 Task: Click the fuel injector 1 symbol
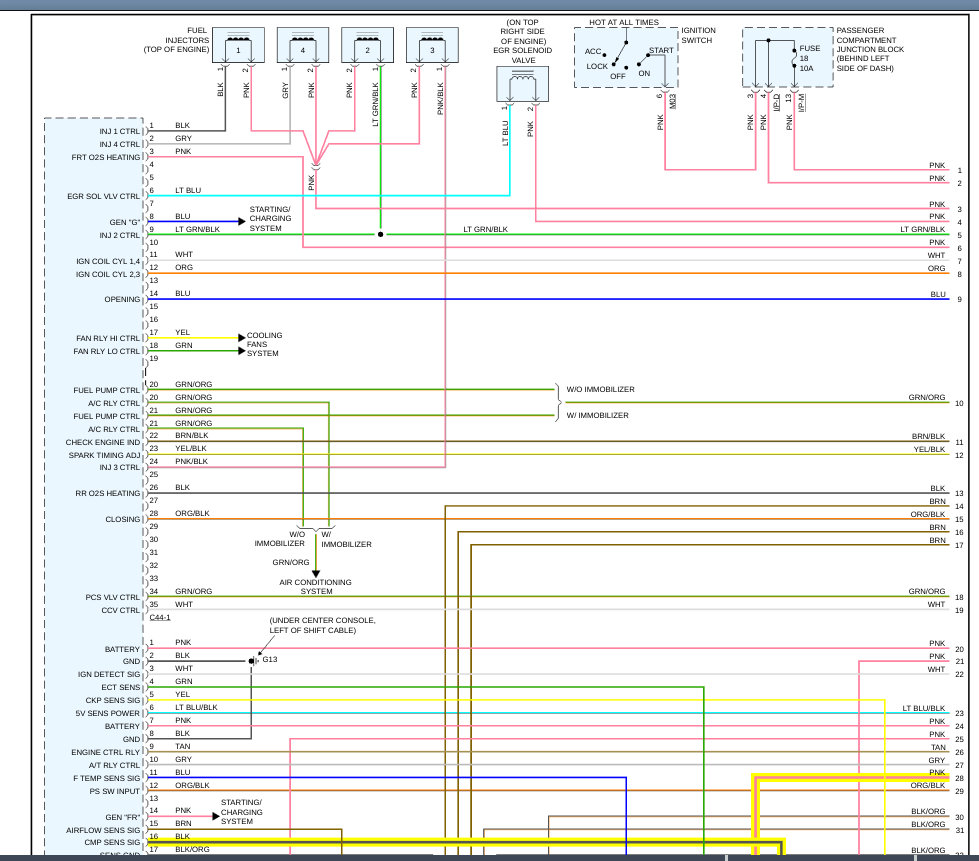click(239, 45)
